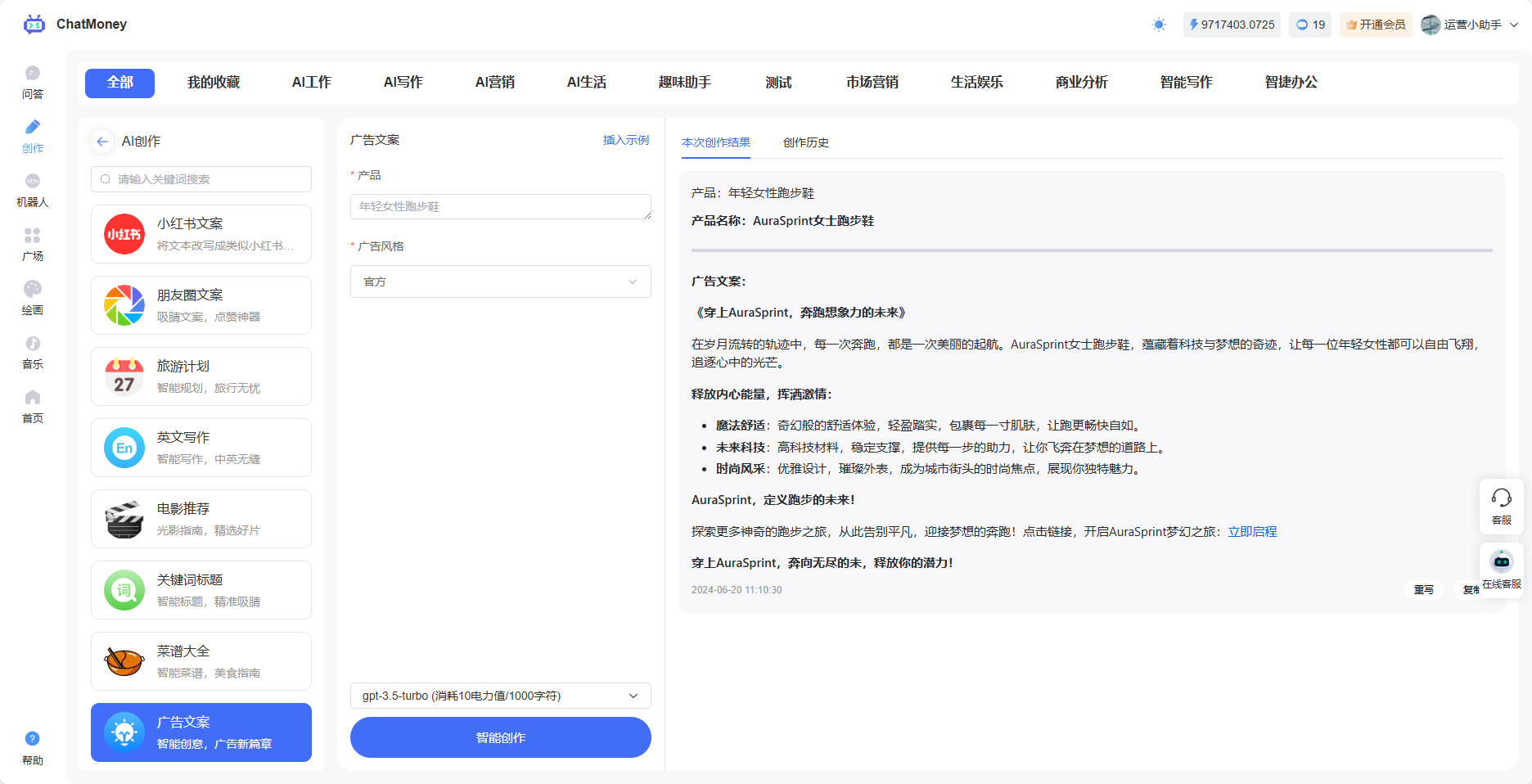Image resolution: width=1532 pixels, height=784 pixels.
Task: Click the chat count badge 19
Action: (1310, 25)
